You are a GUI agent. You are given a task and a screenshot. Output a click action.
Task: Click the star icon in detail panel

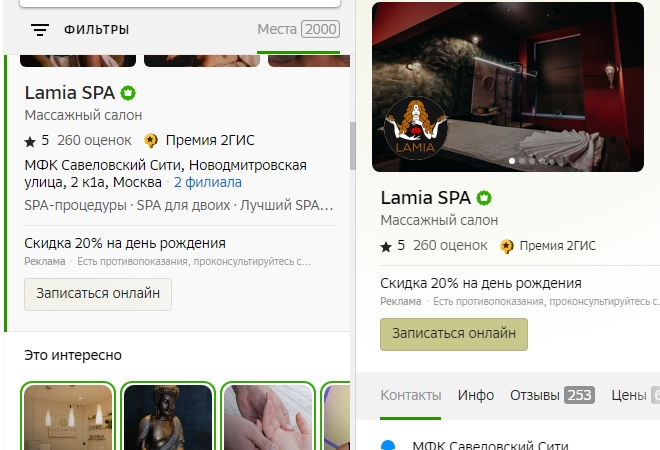click(x=386, y=247)
